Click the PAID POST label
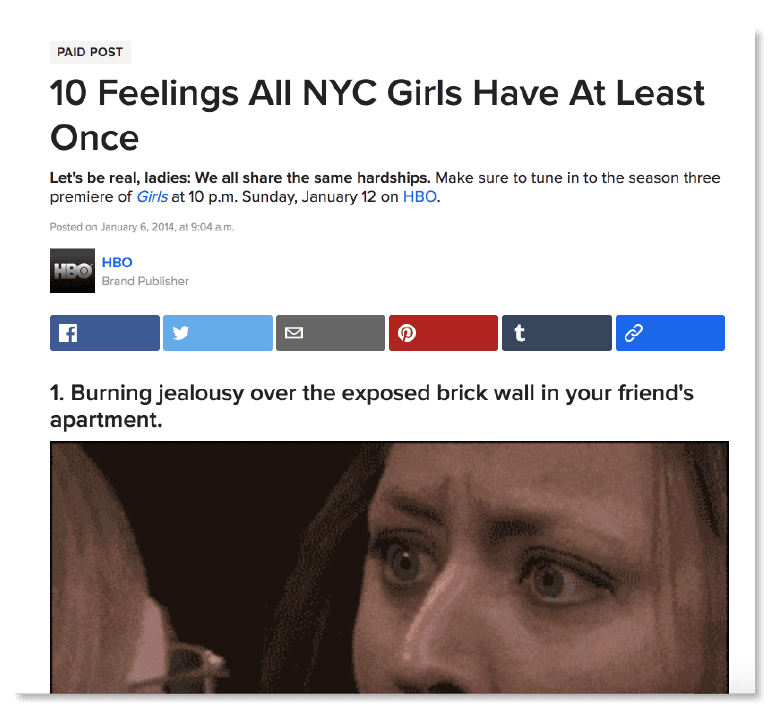Image resolution: width=770 pixels, height=723 pixels. pos(90,52)
